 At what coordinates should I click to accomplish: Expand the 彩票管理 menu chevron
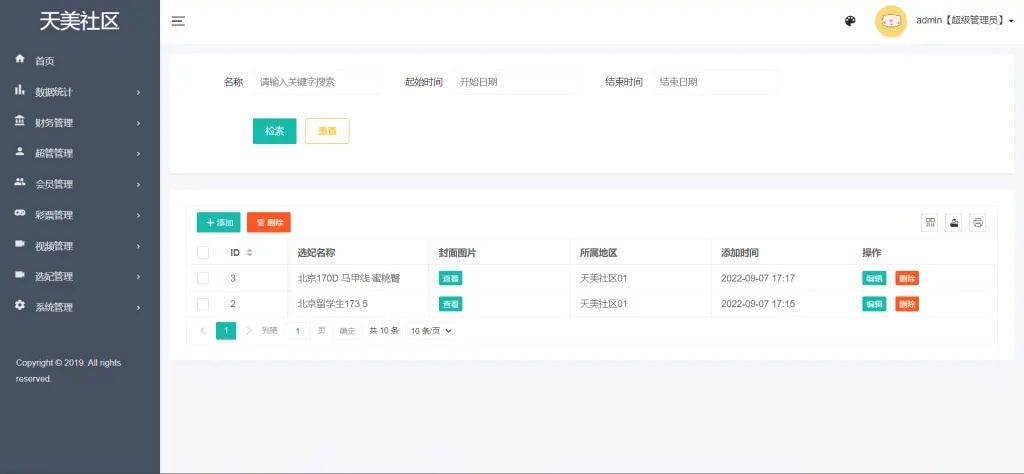click(138, 215)
